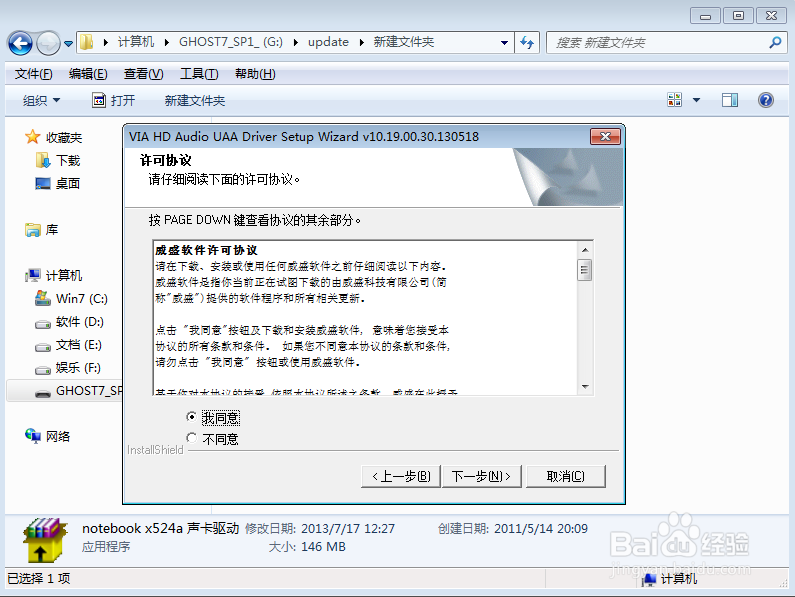Close the VIA HD Audio setup wizard
This screenshot has height=597, width=795.
tap(605, 136)
